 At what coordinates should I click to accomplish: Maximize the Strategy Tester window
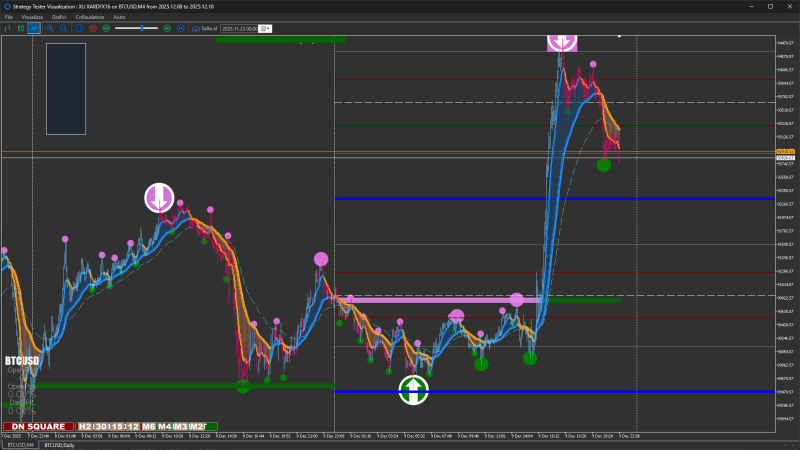(x=770, y=7)
